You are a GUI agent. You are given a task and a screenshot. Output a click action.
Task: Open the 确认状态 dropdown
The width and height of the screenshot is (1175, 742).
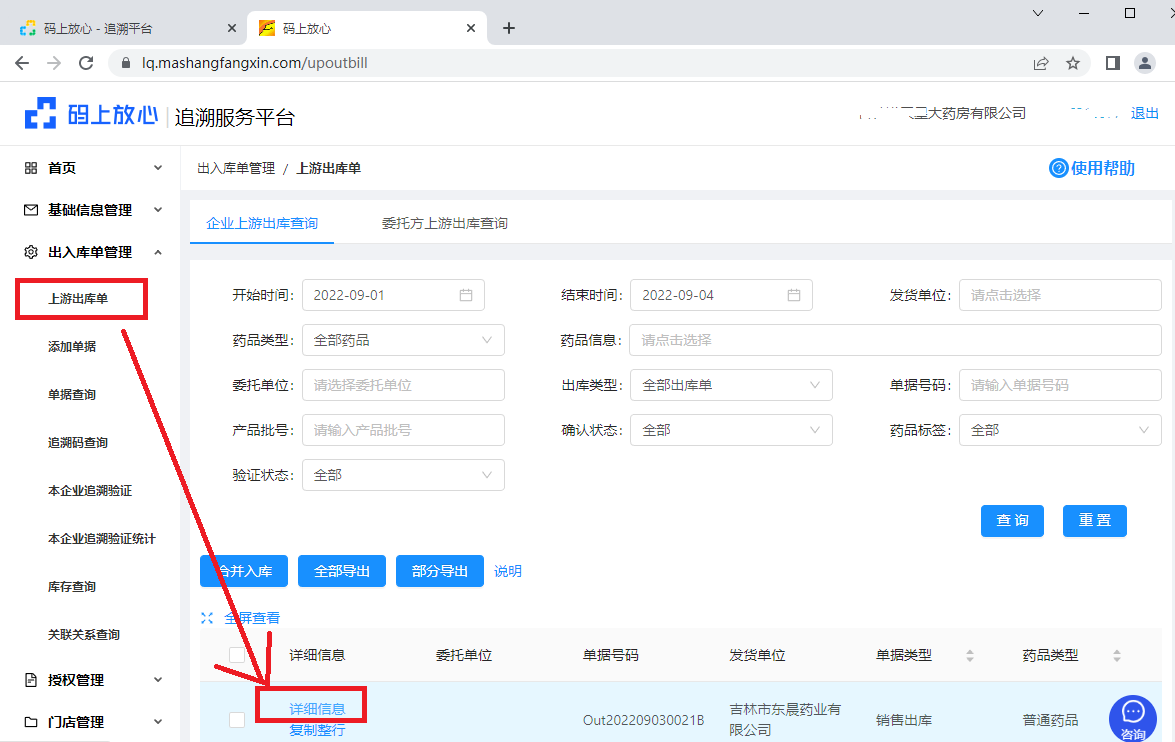click(x=731, y=430)
